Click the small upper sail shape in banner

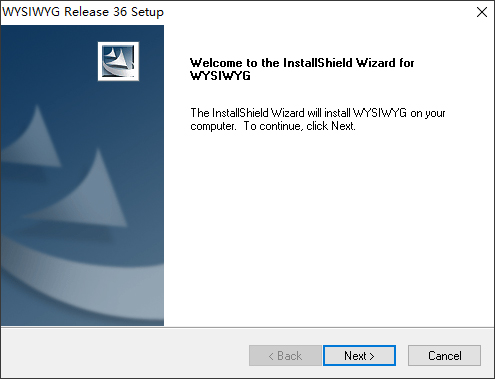pyautogui.click(x=35, y=138)
